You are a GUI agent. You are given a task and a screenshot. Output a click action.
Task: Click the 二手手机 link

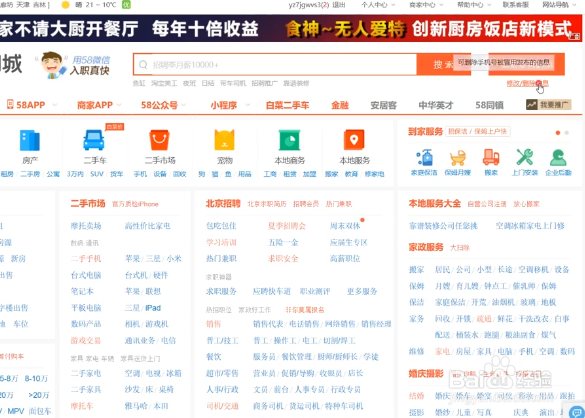click(86, 259)
